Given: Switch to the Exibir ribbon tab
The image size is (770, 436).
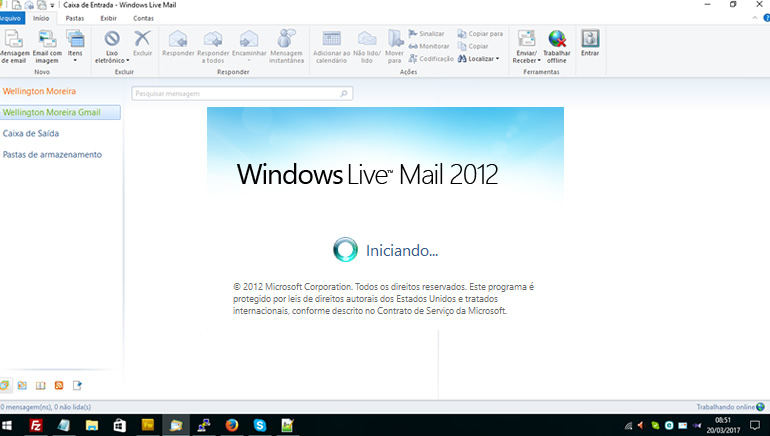Looking at the screenshot, I should pyautogui.click(x=108, y=18).
